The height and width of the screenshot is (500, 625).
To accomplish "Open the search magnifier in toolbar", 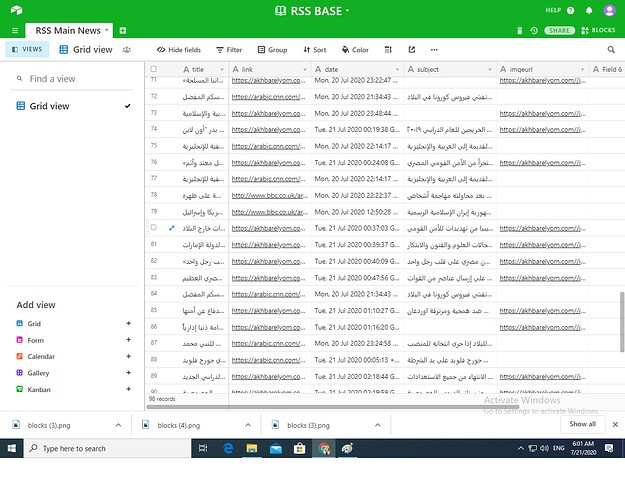I will [x=611, y=49].
